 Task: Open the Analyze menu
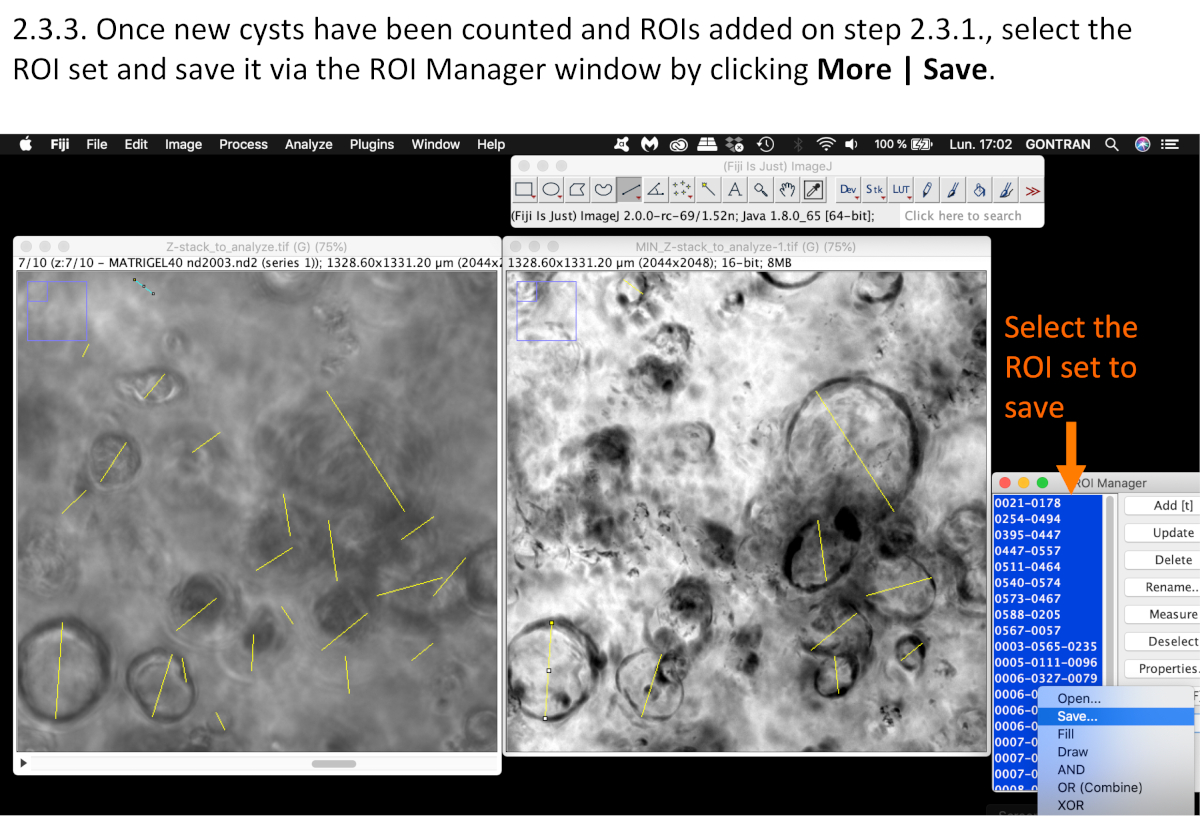pos(308,144)
